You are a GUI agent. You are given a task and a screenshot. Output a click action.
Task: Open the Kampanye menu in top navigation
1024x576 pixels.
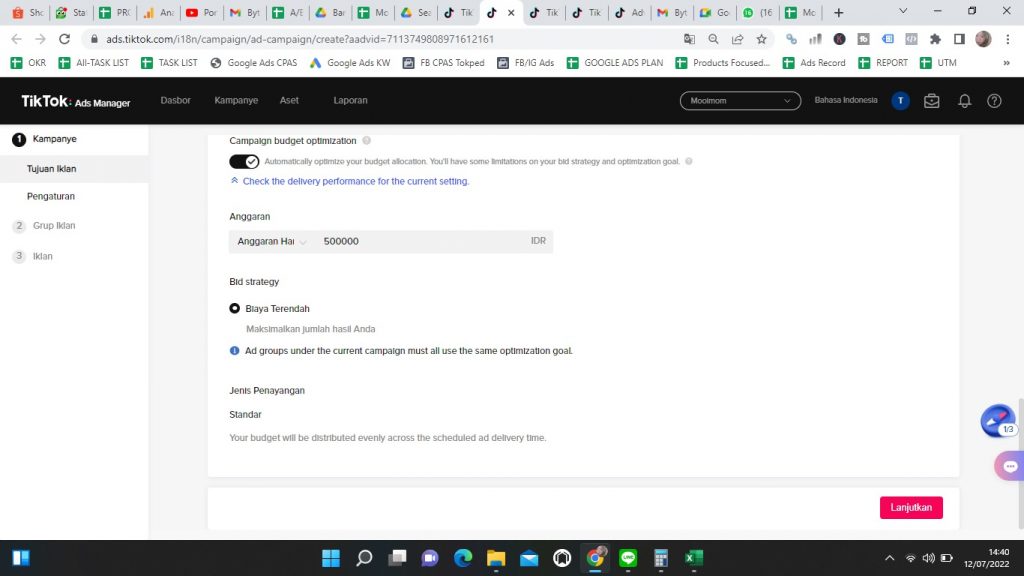pos(236,101)
